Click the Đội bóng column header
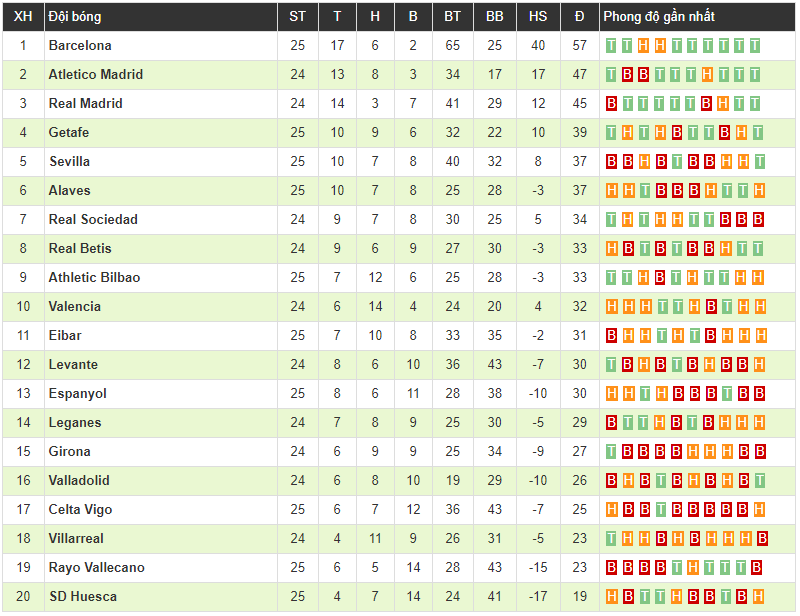The width and height of the screenshot is (800, 616). tap(75, 16)
